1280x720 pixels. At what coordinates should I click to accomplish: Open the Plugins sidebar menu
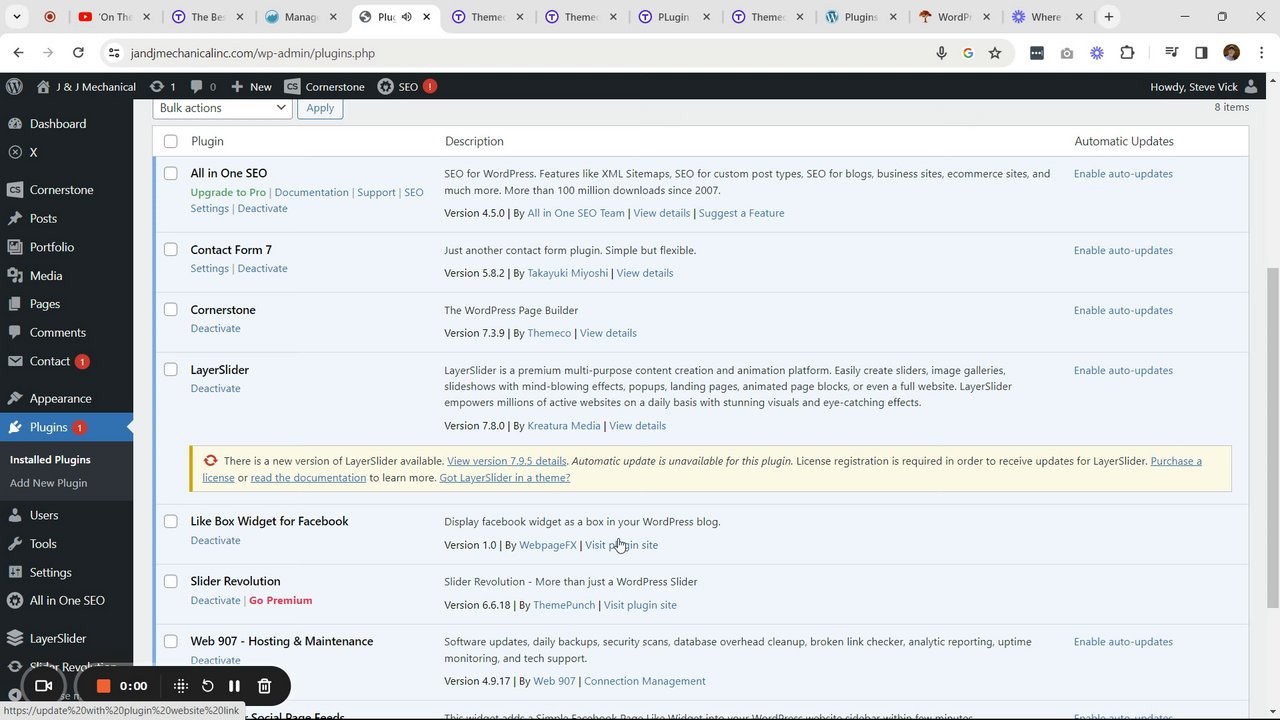pyautogui.click(x=66, y=427)
